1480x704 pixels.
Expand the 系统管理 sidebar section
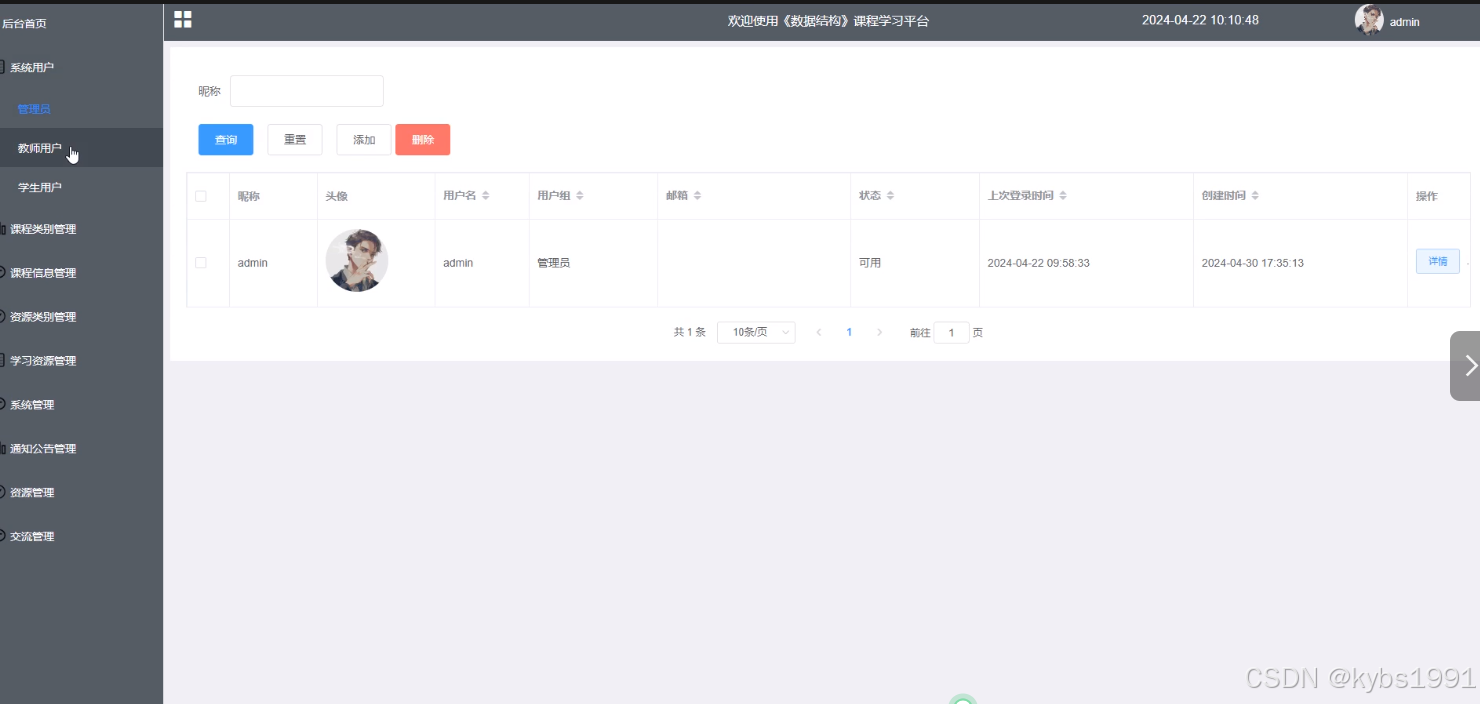(81, 405)
